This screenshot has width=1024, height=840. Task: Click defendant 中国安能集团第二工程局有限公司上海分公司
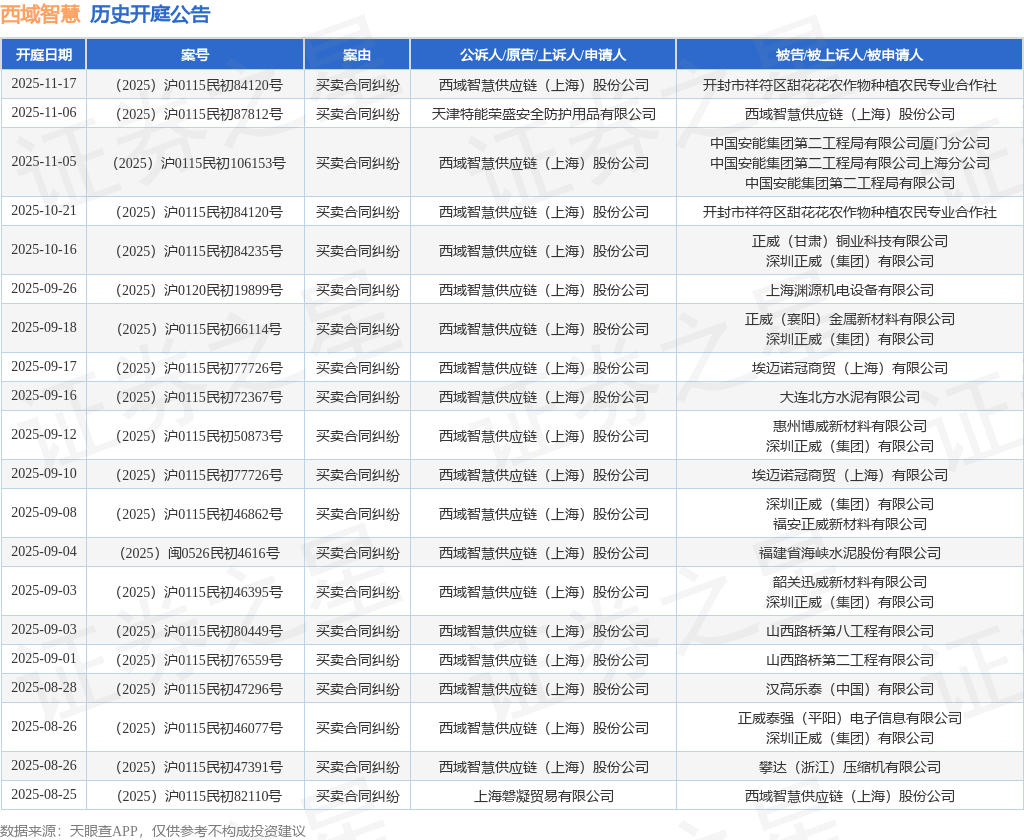point(850,163)
